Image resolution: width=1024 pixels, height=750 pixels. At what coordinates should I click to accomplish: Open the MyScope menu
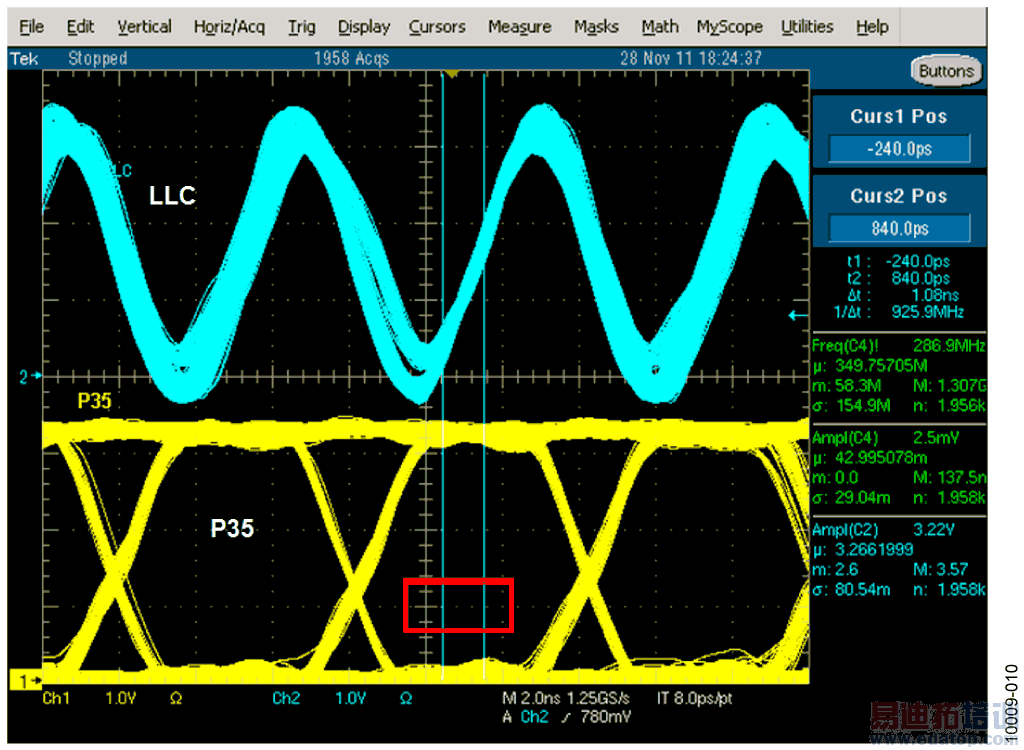[x=729, y=27]
